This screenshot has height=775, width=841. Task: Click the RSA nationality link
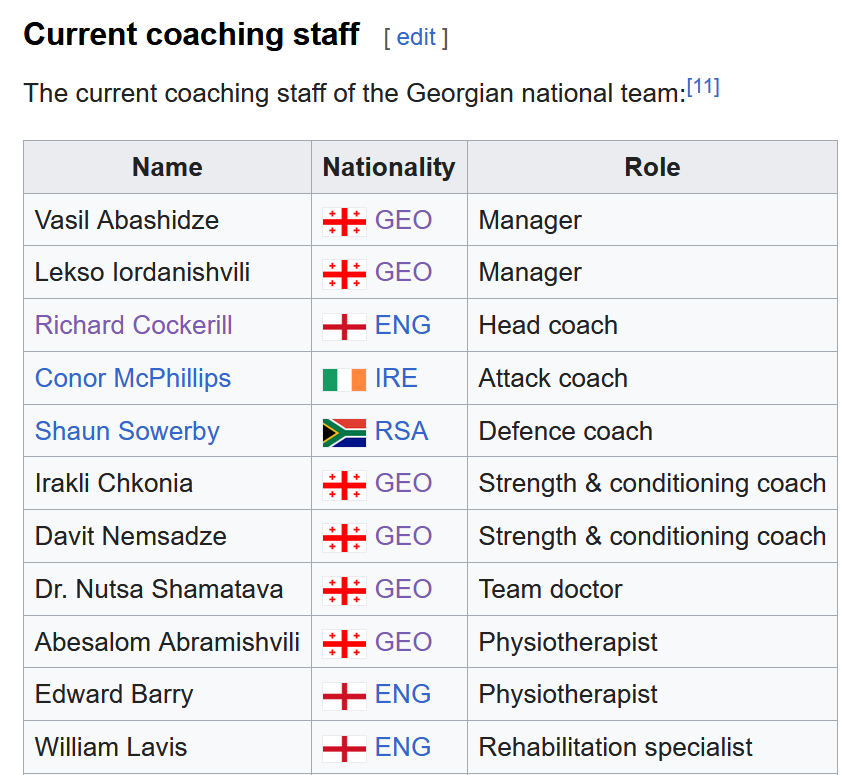pyautogui.click(x=401, y=431)
